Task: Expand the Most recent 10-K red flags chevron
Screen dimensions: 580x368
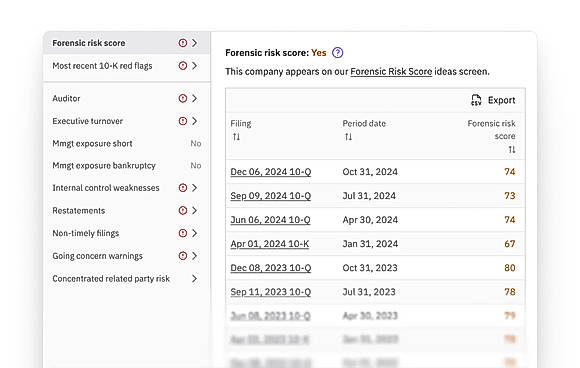Action: click(x=195, y=66)
